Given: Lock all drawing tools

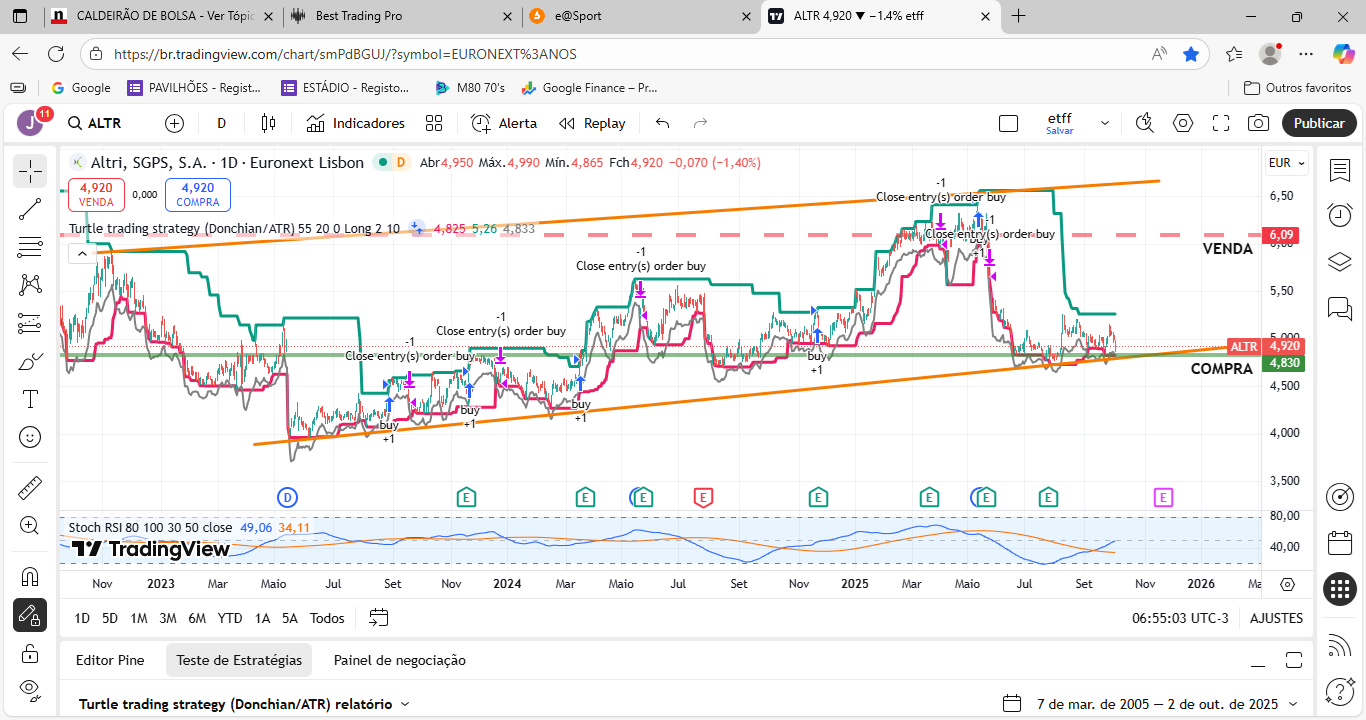Looking at the screenshot, I should point(30,653).
